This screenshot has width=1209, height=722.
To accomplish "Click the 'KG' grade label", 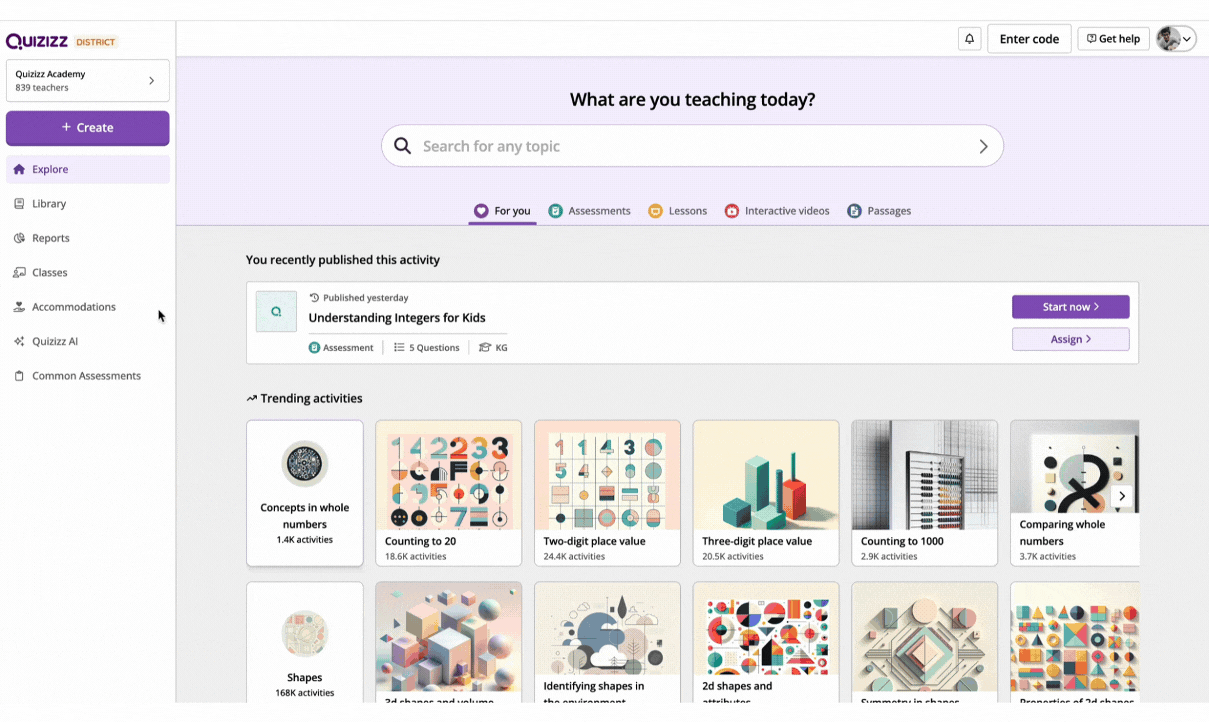I will point(502,348).
